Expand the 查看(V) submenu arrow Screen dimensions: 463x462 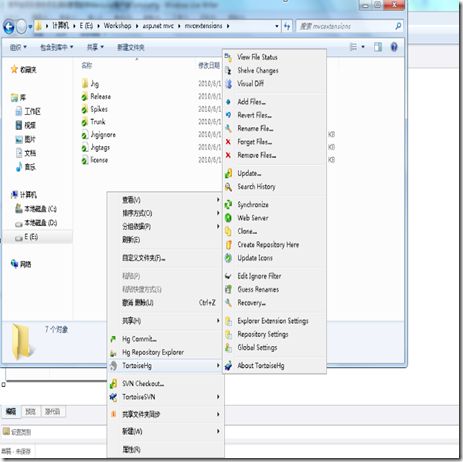click(x=218, y=200)
